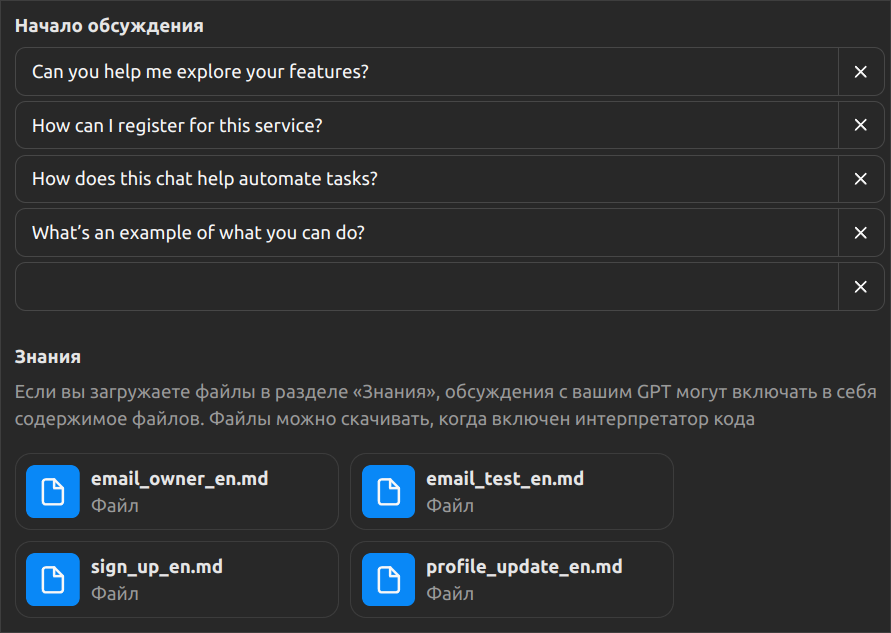This screenshot has height=633, width=891.
Task: Click the X on the empty starter row
Action: coord(860,287)
